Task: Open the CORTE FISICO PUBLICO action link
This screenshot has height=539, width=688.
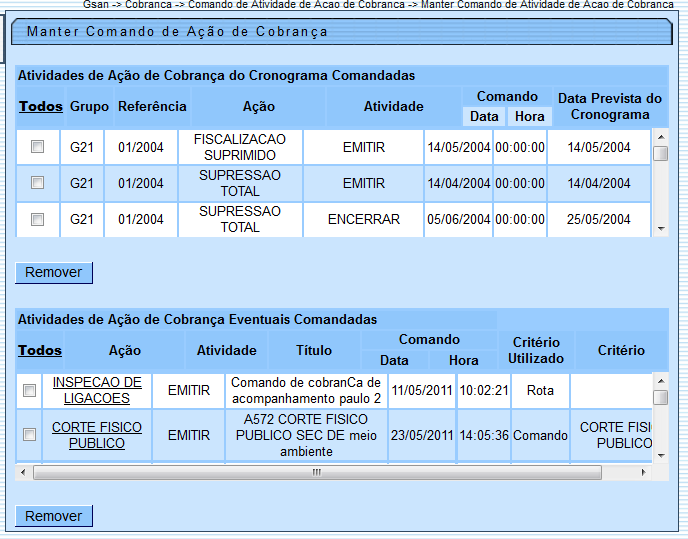Action: click(x=97, y=435)
